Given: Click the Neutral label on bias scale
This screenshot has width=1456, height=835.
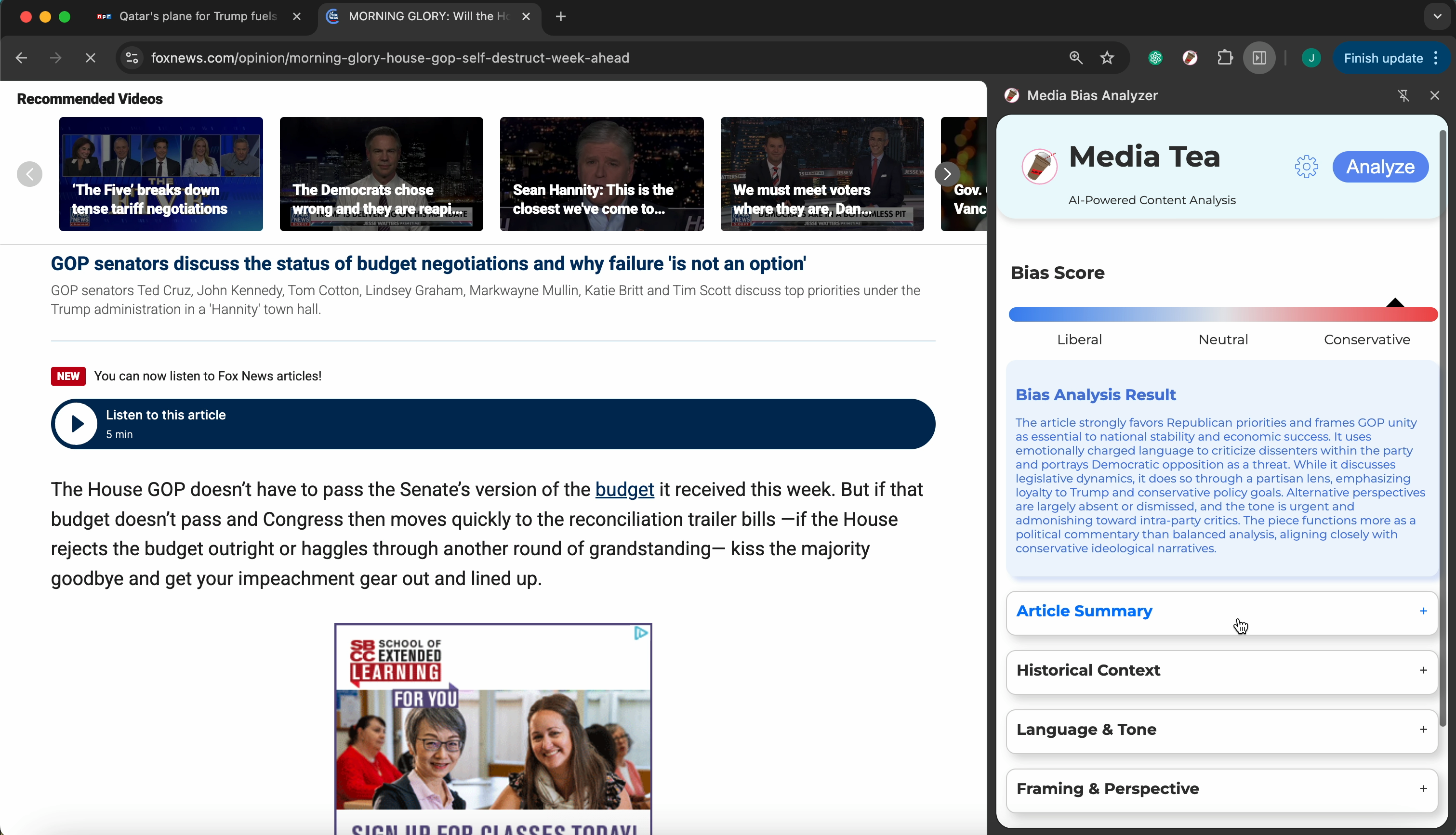Looking at the screenshot, I should pos(1223,340).
